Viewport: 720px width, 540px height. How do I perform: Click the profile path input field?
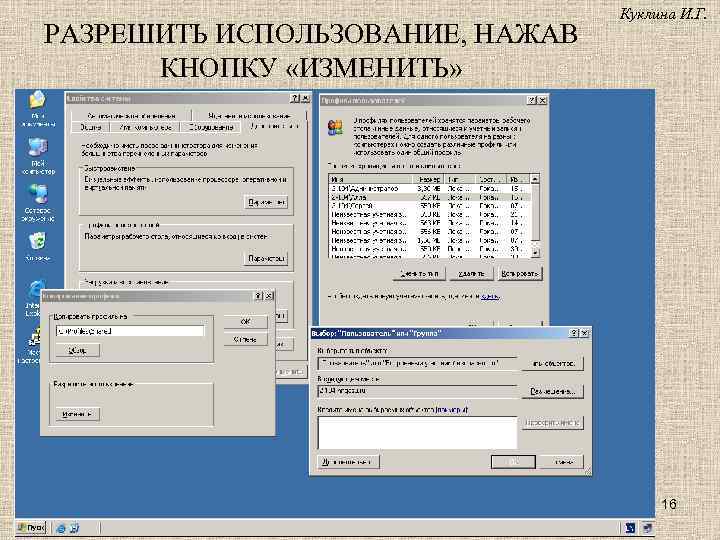pyautogui.click(x=130, y=331)
